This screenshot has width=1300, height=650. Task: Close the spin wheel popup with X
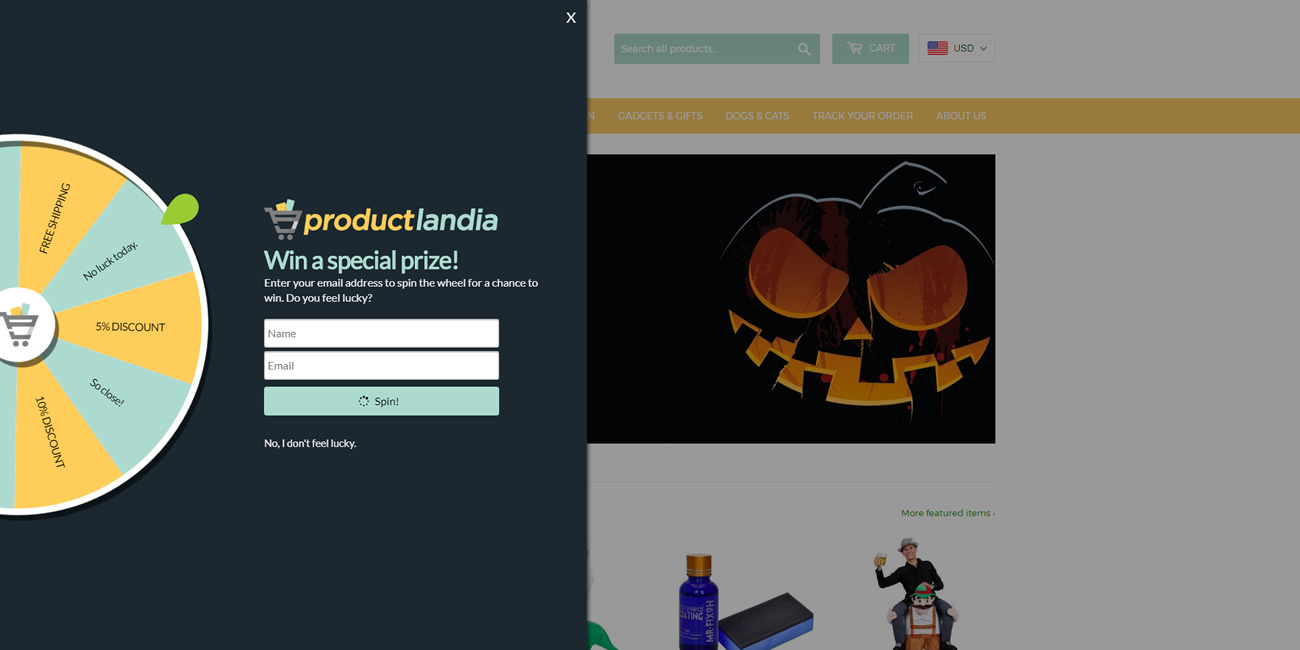click(x=571, y=18)
